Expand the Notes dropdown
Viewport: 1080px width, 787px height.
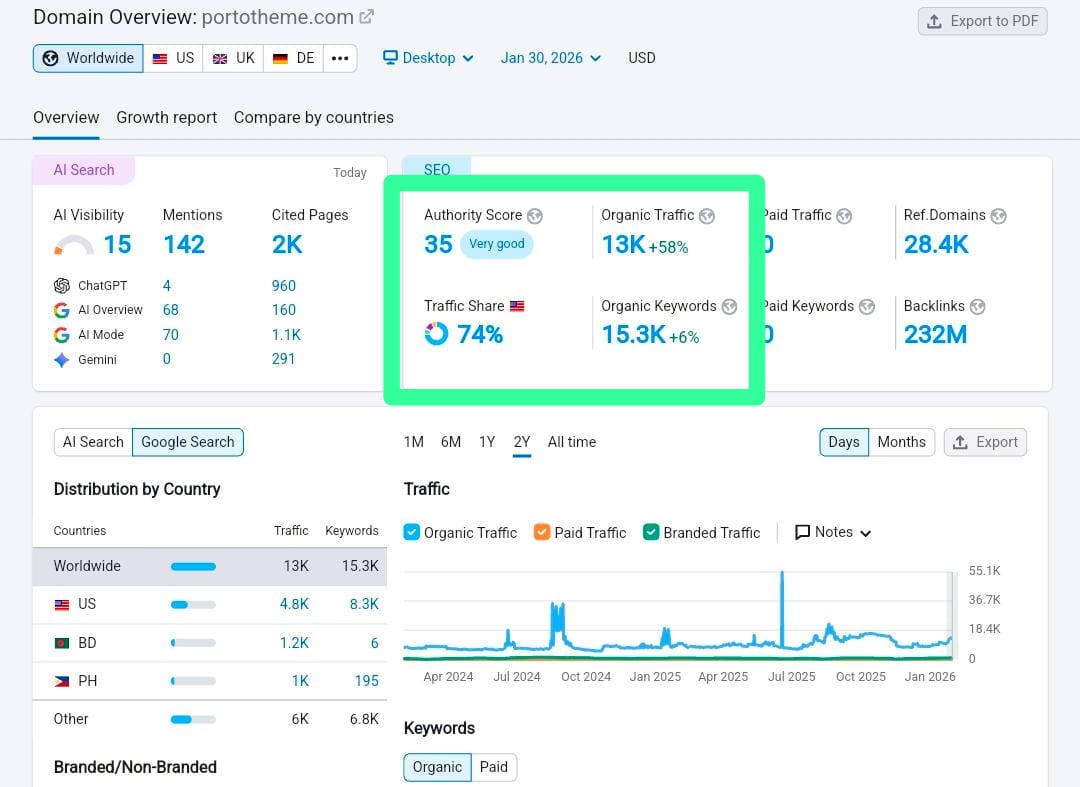(833, 532)
